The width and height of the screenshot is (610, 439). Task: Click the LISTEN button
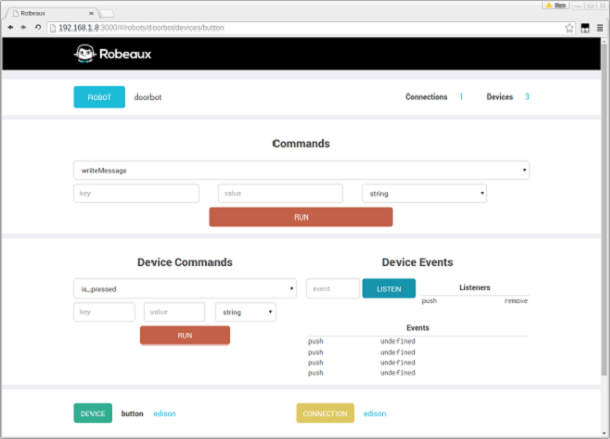click(389, 288)
